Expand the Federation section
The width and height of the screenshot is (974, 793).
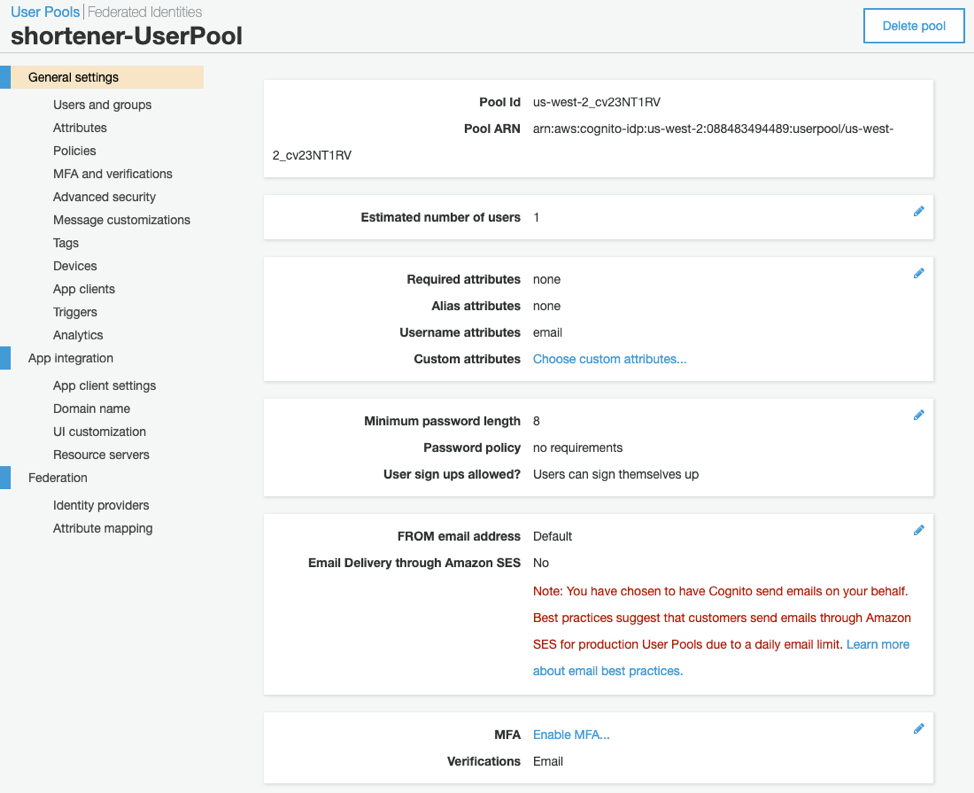[x=57, y=477]
